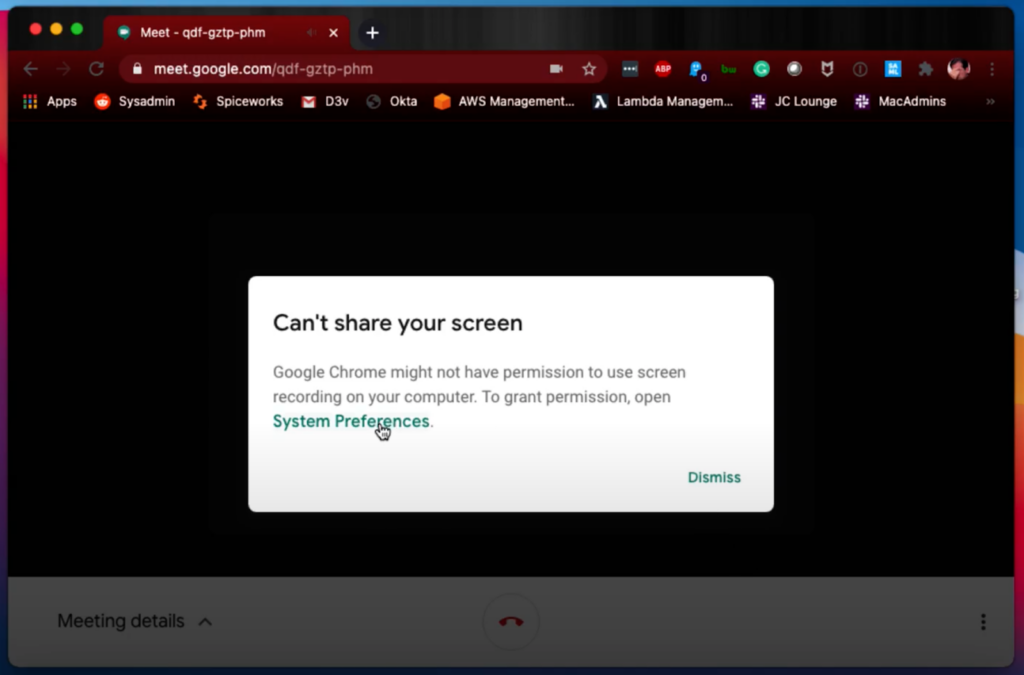Open a new browser tab

[x=372, y=33]
